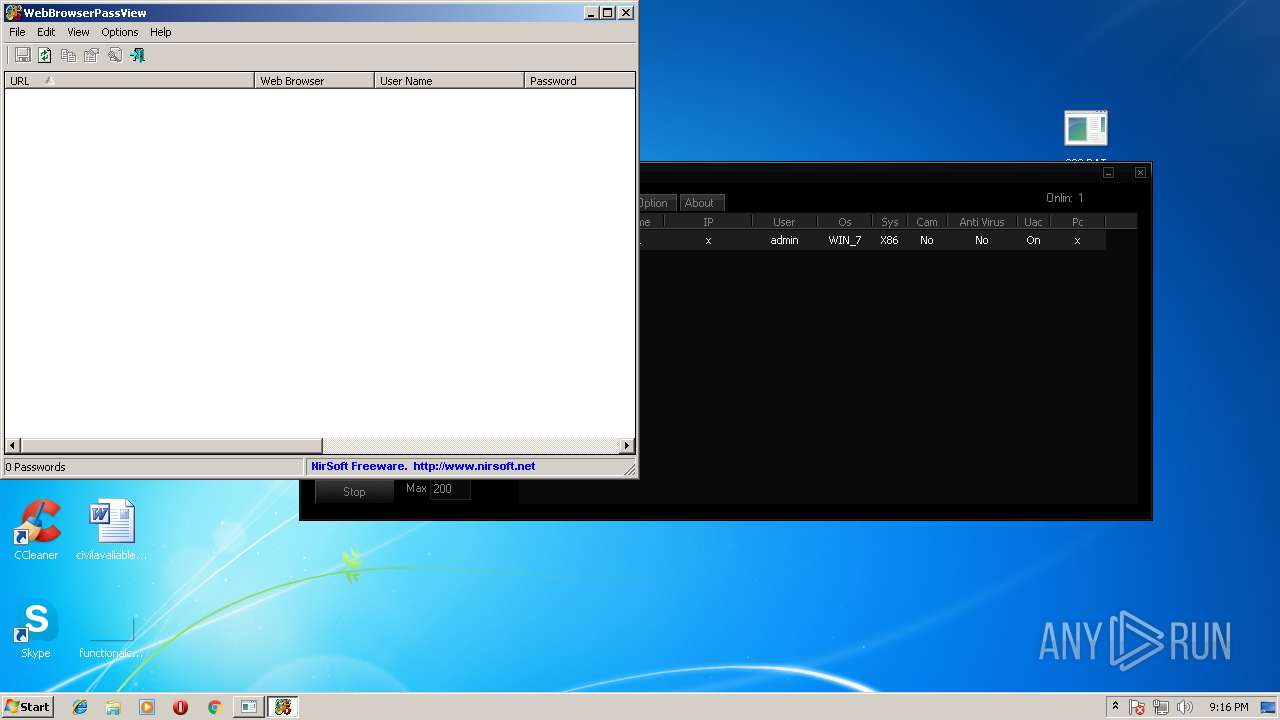Launch Opera from taskbar
This screenshot has height=720, width=1280.
point(180,707)
